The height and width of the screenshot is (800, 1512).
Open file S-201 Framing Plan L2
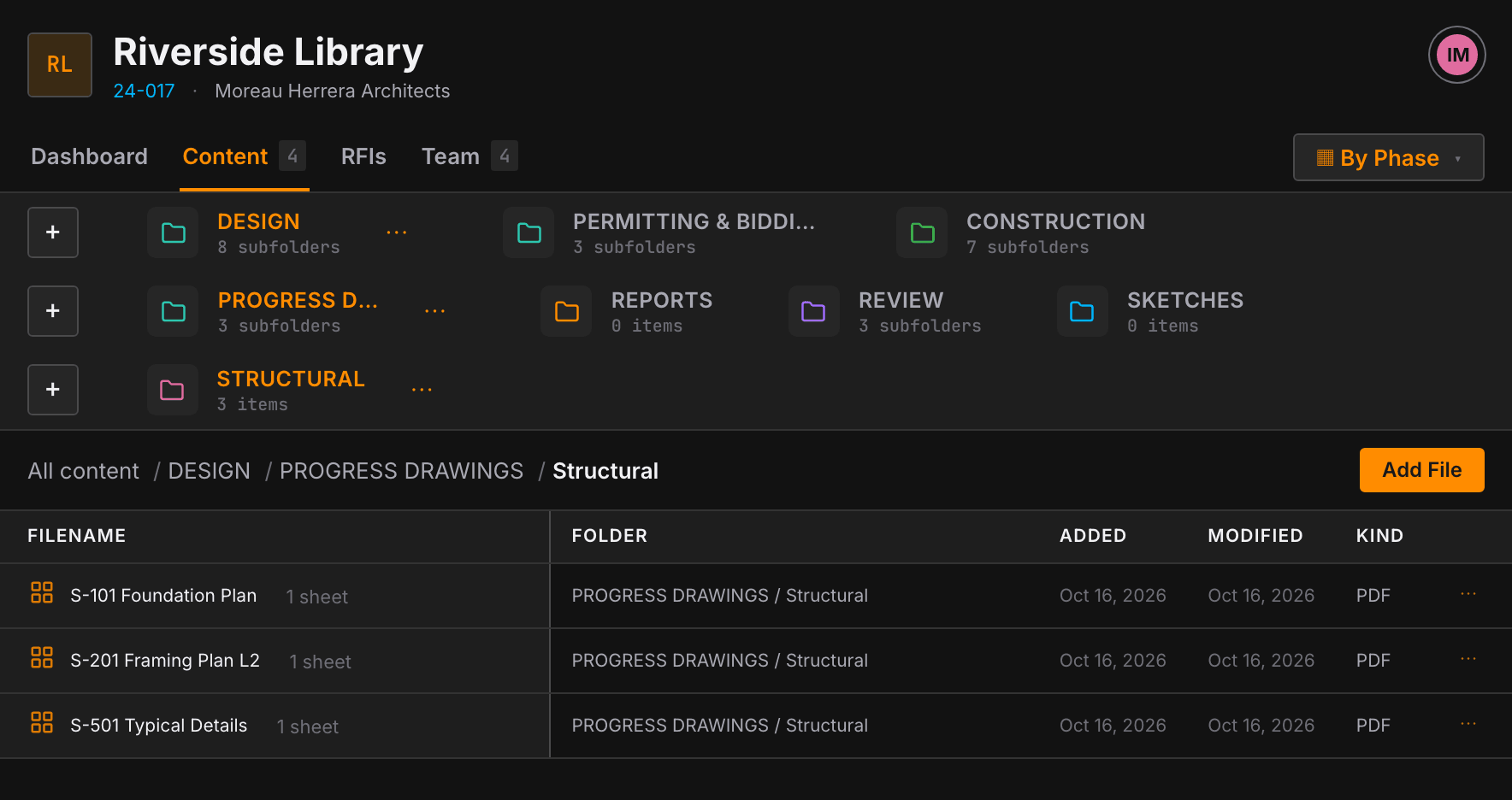tap(164, 661)
